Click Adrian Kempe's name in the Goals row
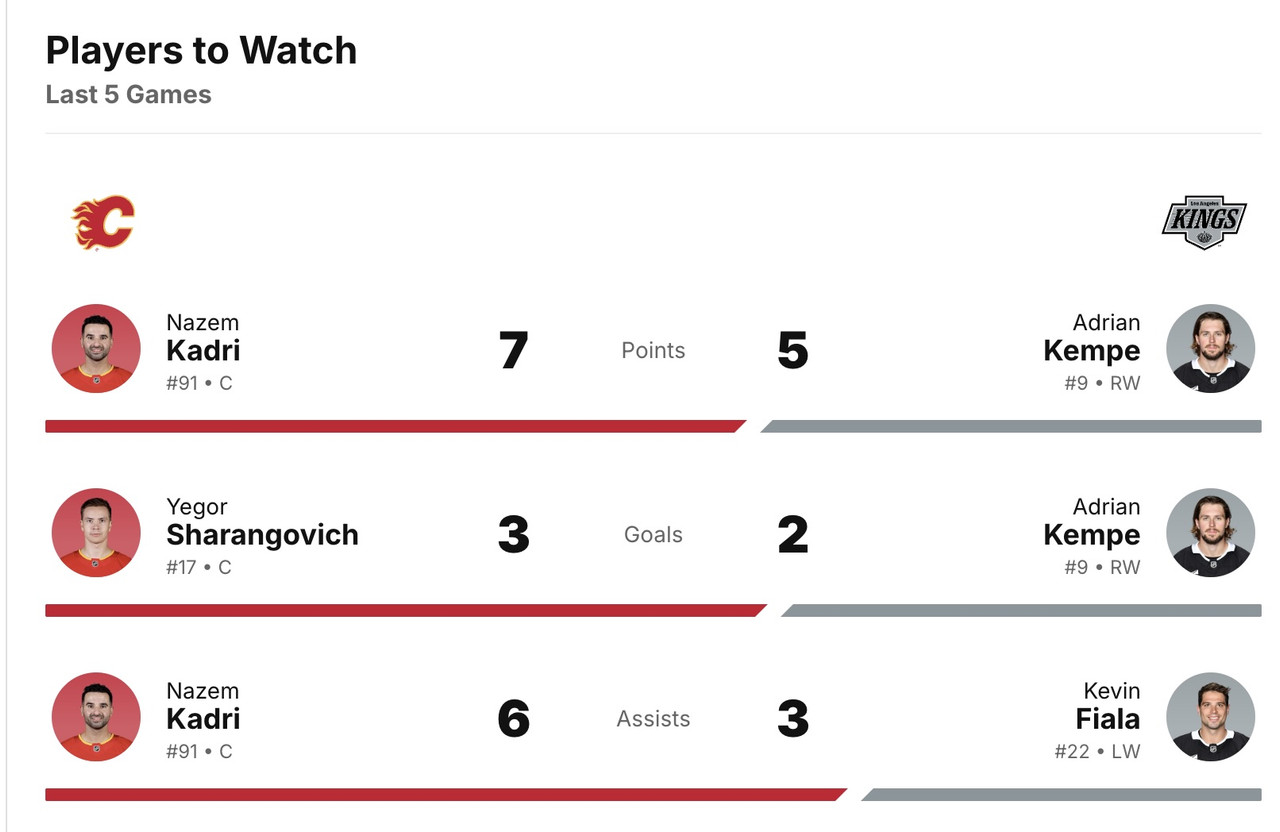 (x=1091, y=534)
